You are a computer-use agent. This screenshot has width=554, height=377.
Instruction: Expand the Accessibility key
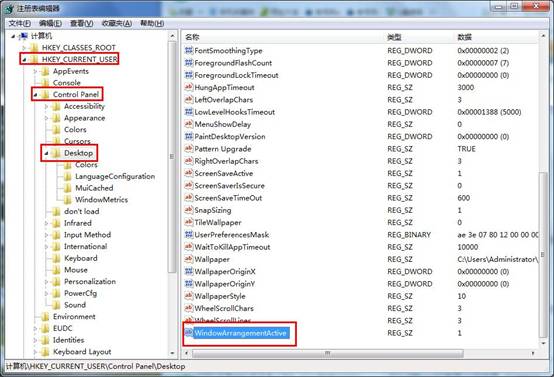pyautogui.click(x=46, y=106)
